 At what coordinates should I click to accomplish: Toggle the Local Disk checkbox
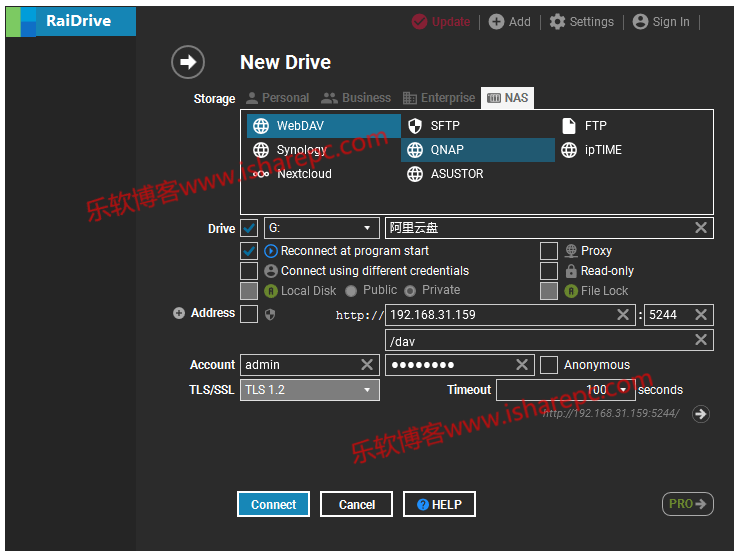(249, 291)
